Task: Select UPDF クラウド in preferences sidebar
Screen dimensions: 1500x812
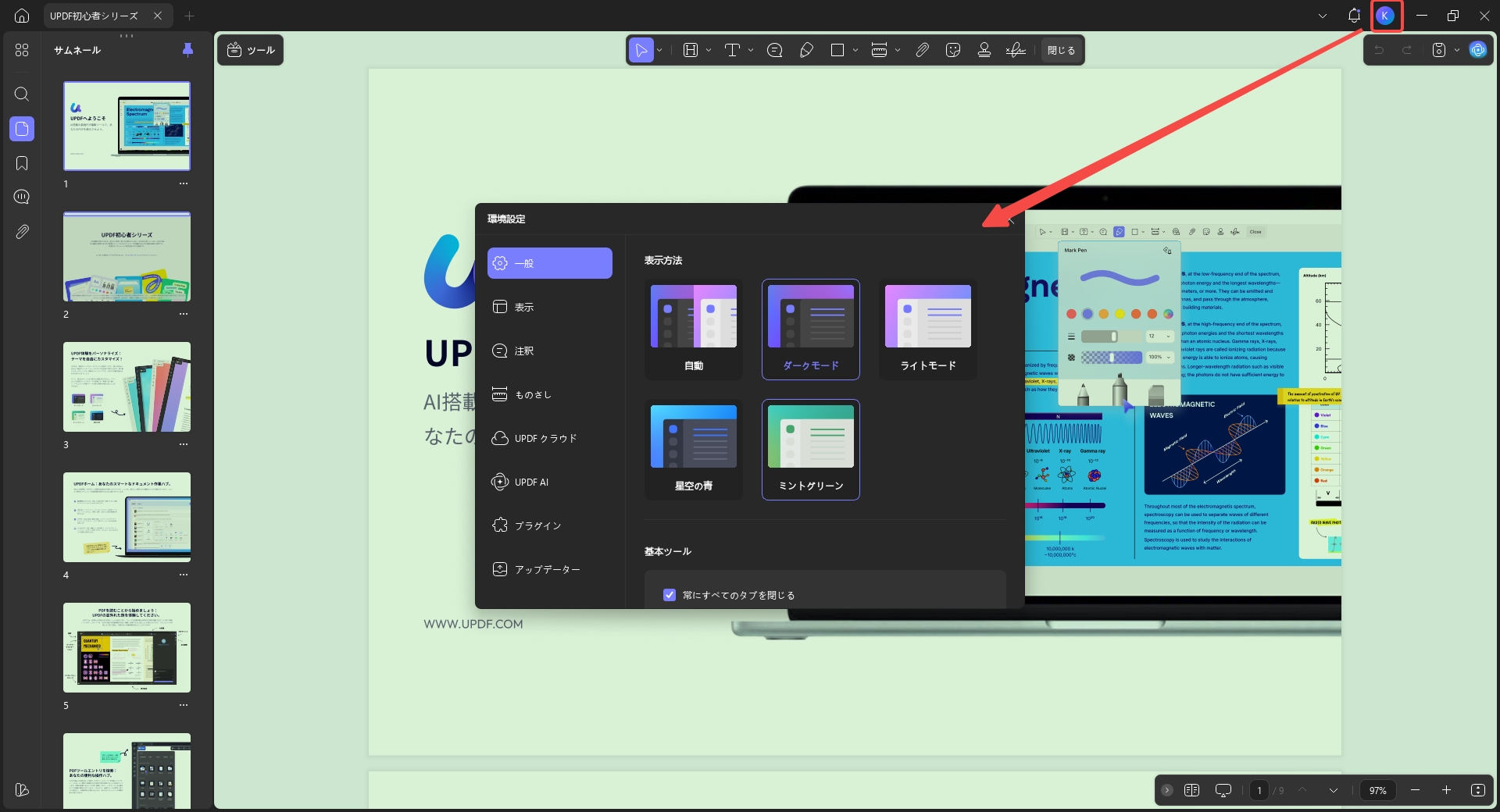Action: point(550,438)
